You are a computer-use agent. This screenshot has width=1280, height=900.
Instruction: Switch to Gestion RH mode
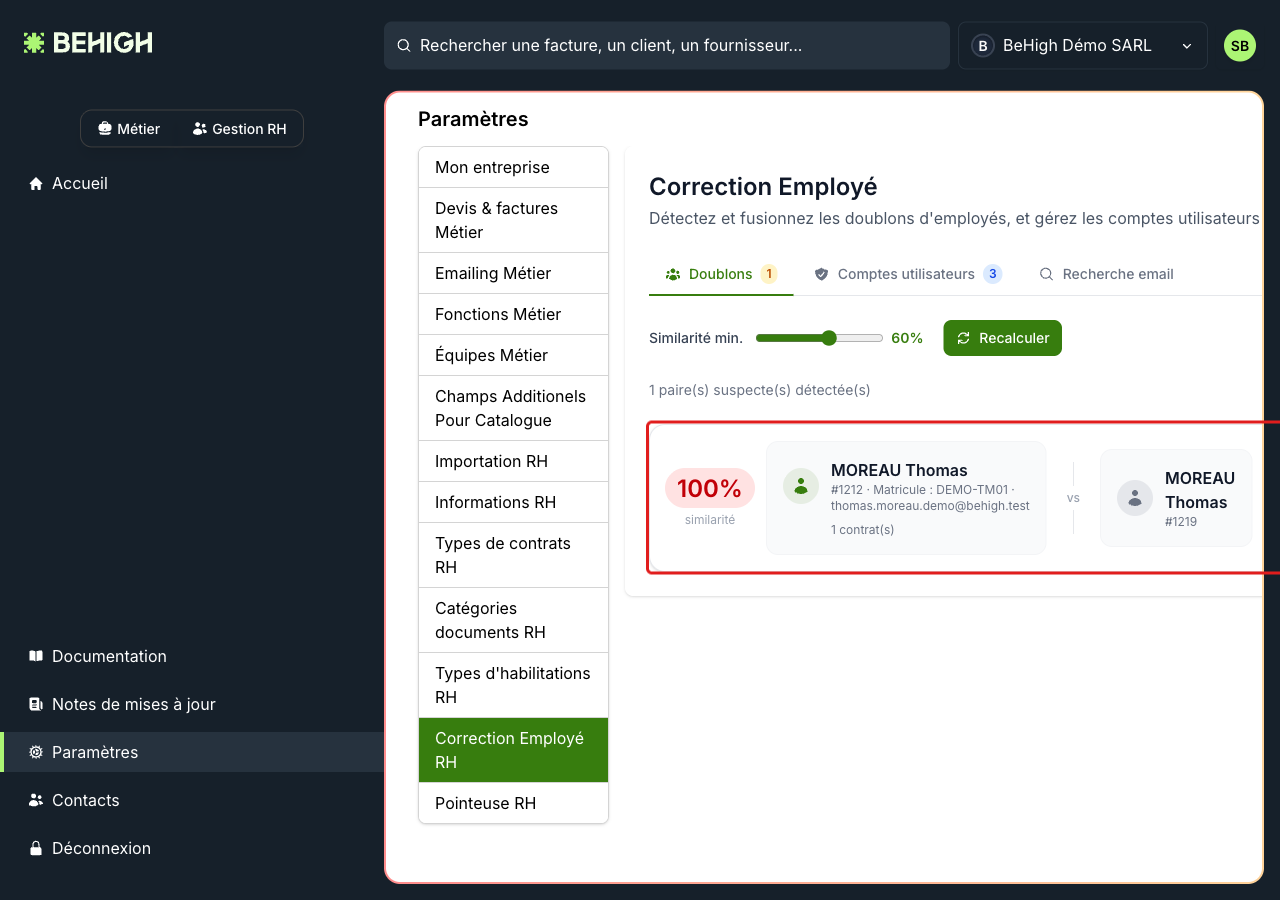click(240, 129)
